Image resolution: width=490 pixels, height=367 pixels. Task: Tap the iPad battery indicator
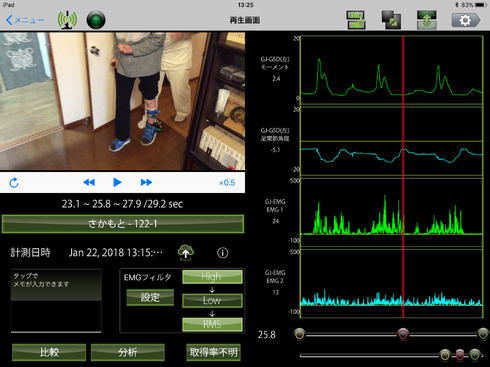tap(481, 5)
